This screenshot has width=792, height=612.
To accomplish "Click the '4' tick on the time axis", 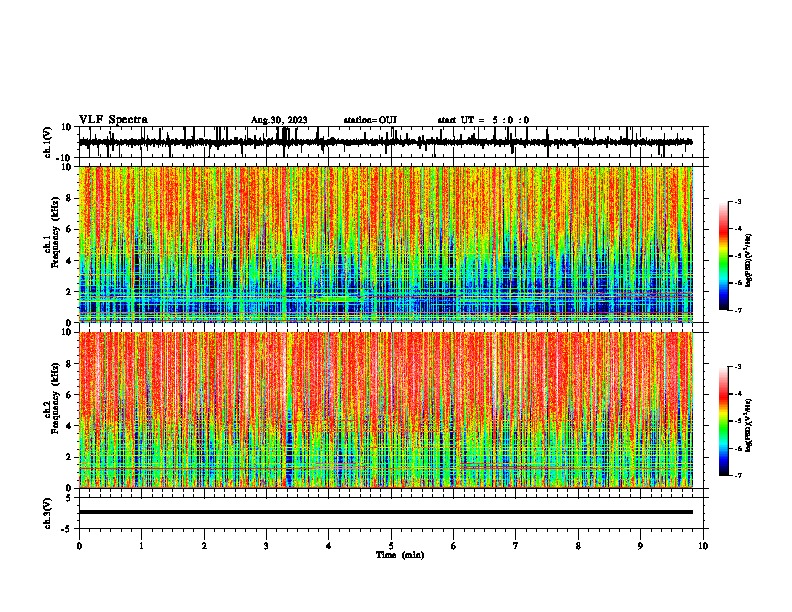I will click(328, 546).
